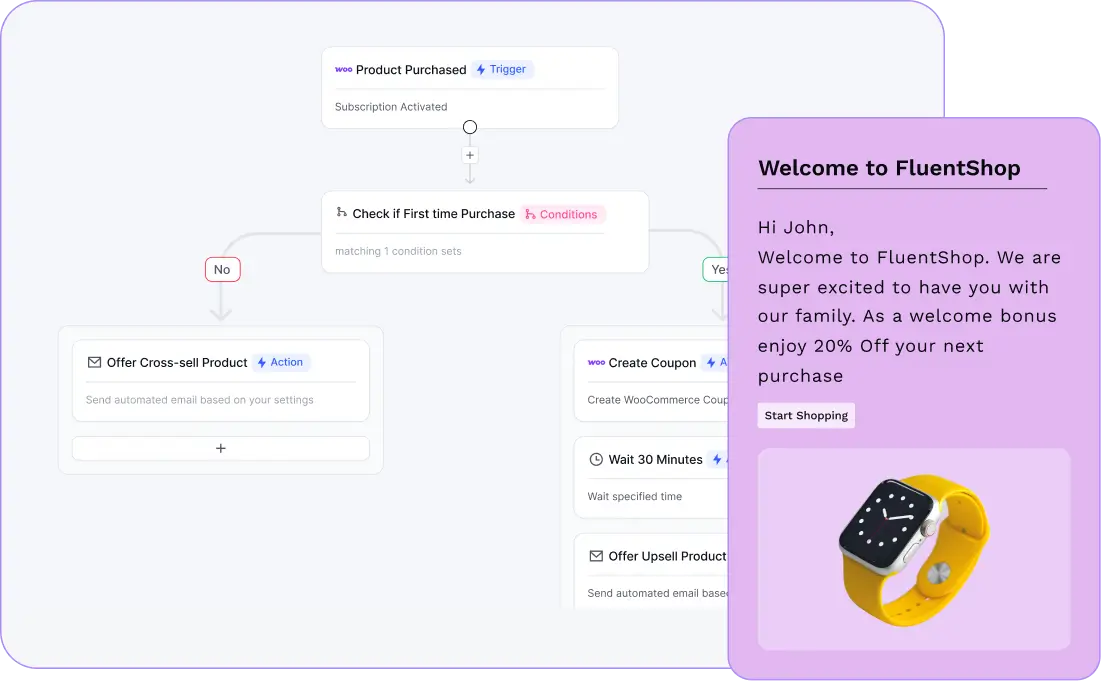The image size is (1101, 681).
Task: Click the Yes branch label
Action: (x=716, y=270)
